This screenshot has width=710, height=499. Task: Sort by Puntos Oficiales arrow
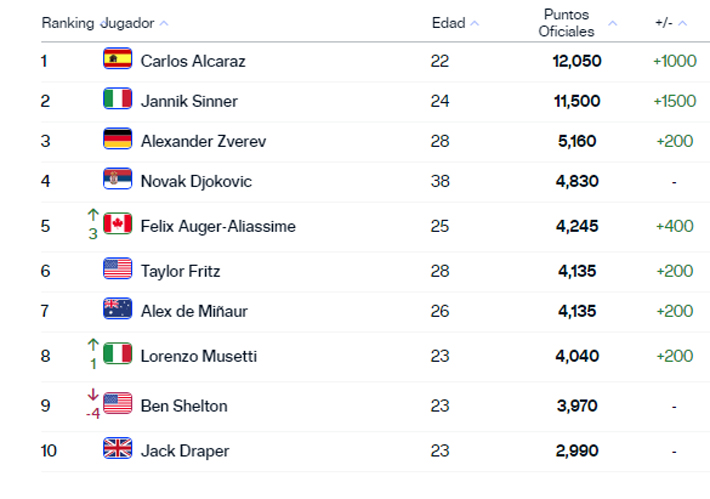[613, 23]
